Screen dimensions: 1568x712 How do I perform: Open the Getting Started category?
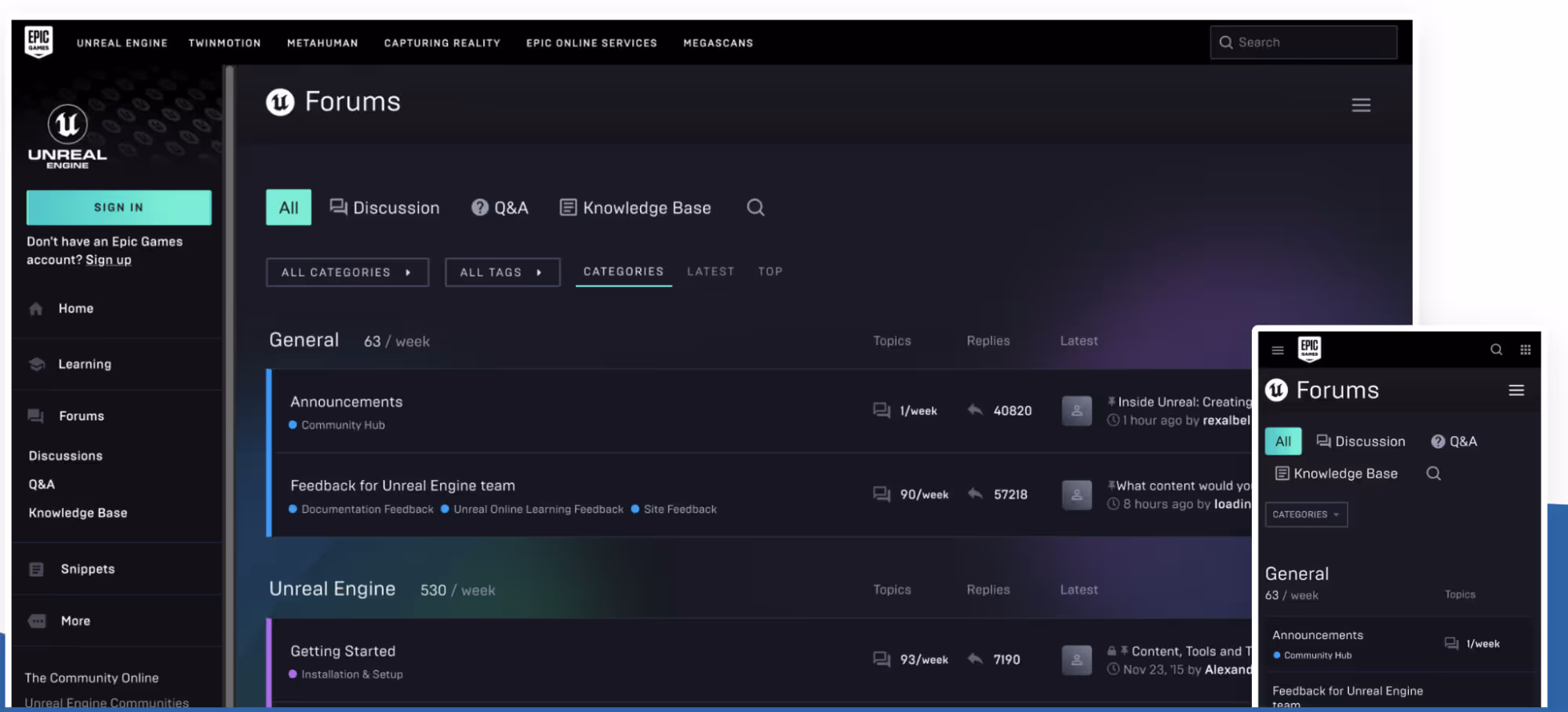coord(343,652)
